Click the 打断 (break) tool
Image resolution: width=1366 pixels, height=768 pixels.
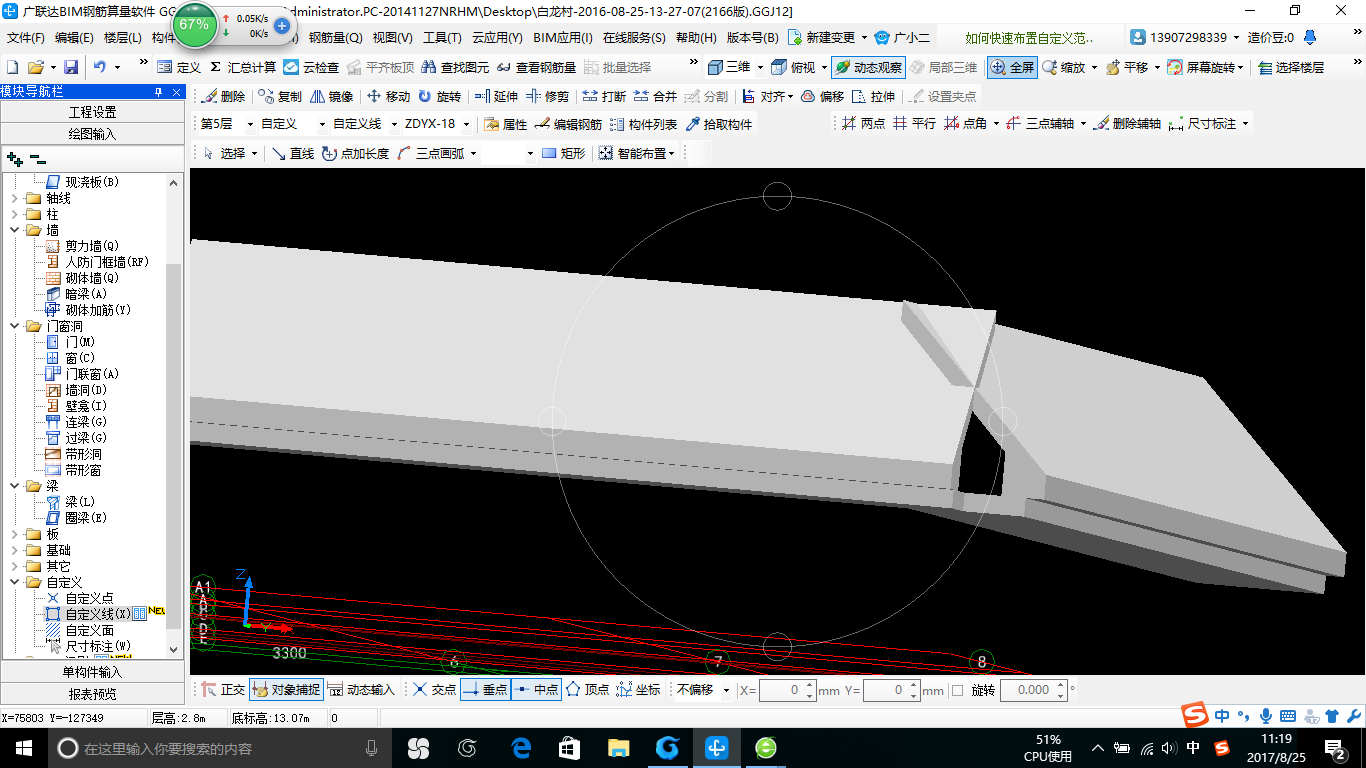604,97
